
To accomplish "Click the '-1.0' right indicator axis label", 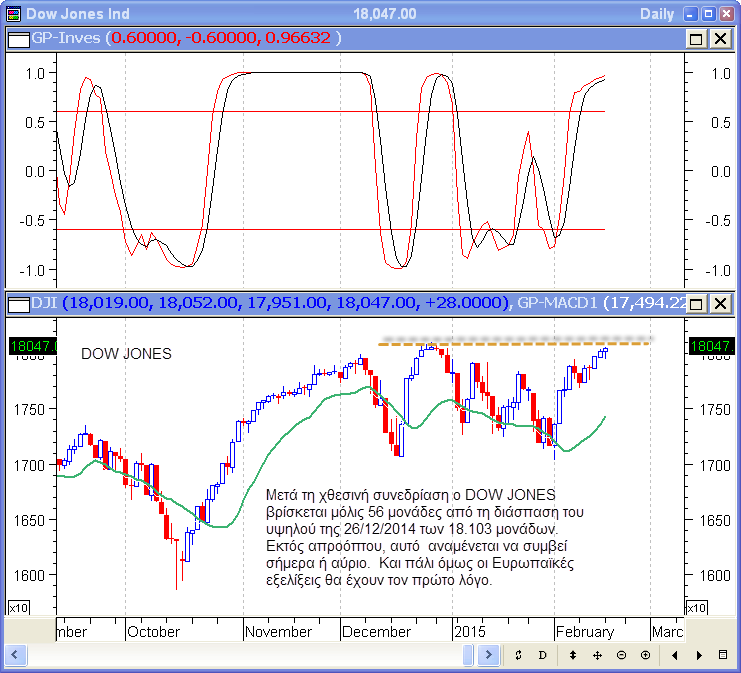I will pyautogui.click(x=718, y=271).
